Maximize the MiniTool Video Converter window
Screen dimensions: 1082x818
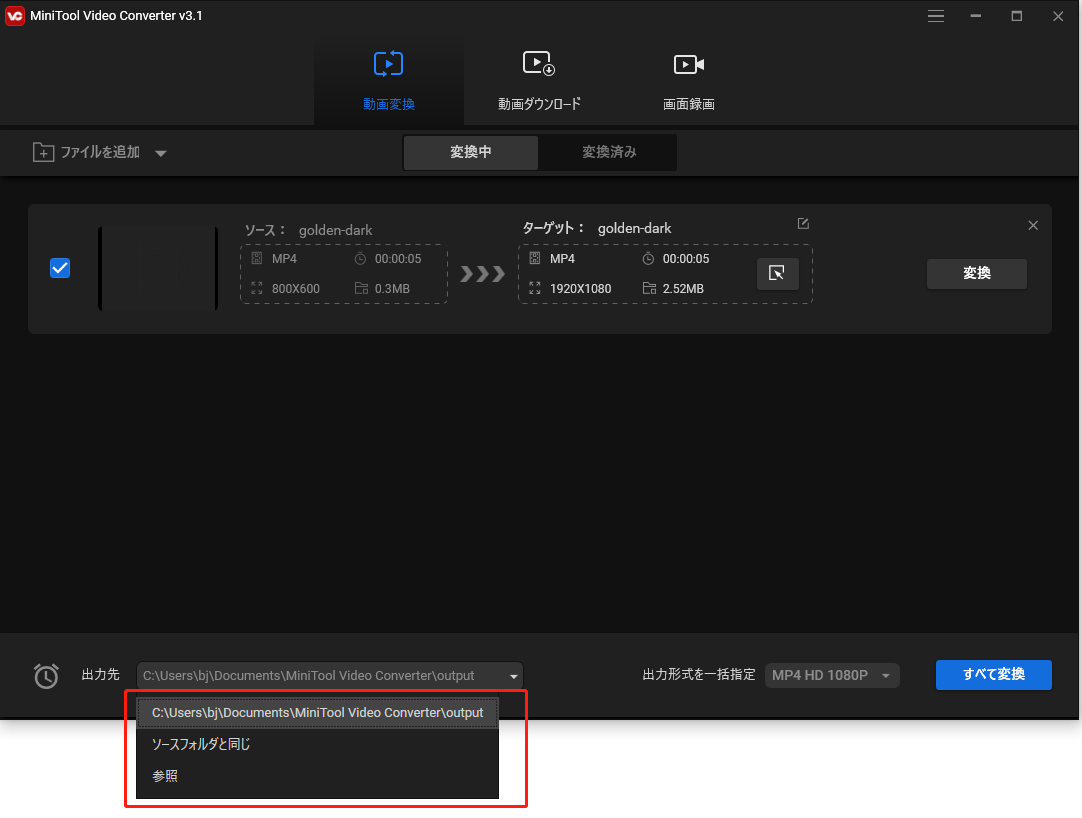point(1016,16)
